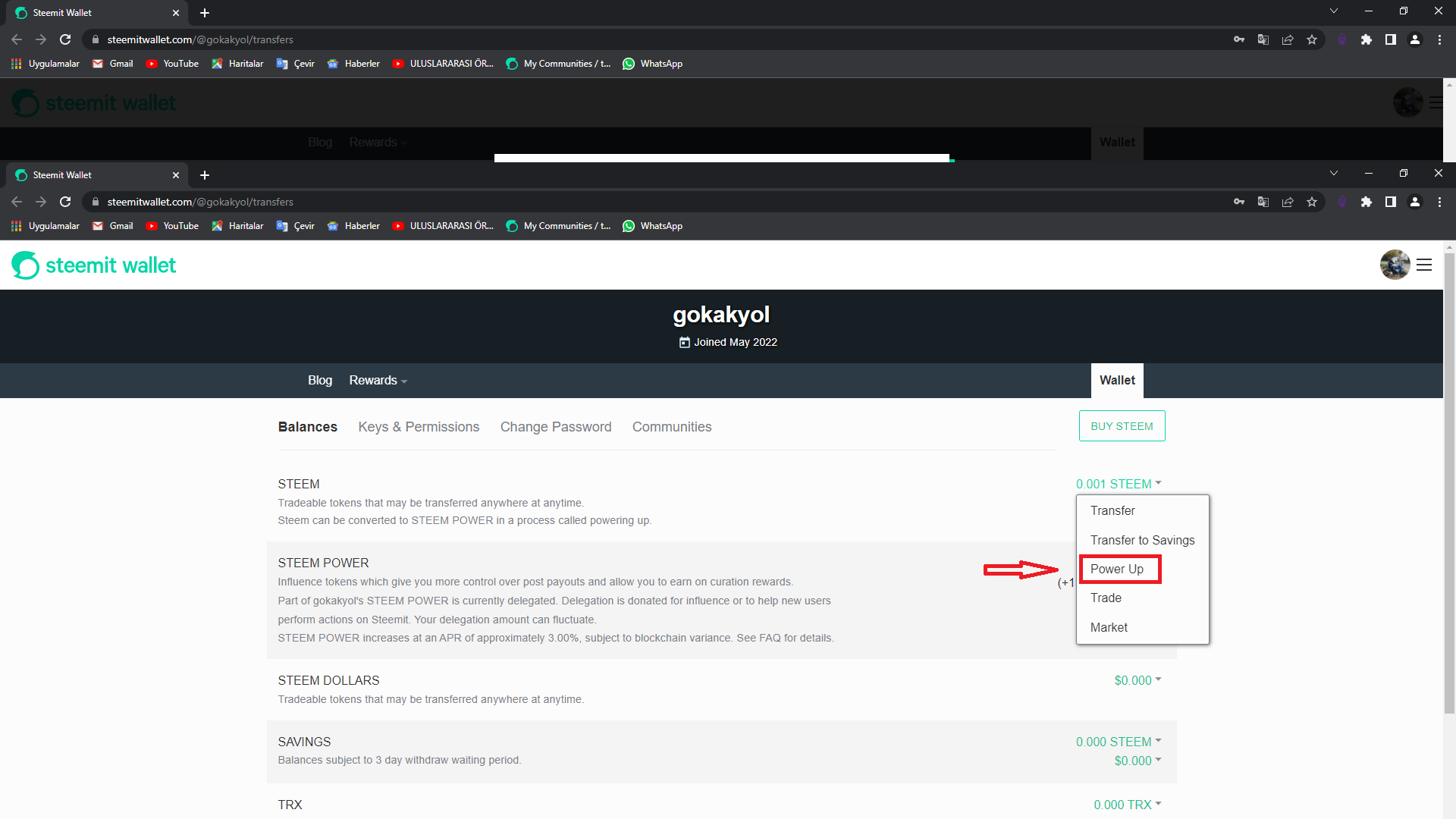
Task: Click the steemit wallet logo icon
Action: pos(26,265)
